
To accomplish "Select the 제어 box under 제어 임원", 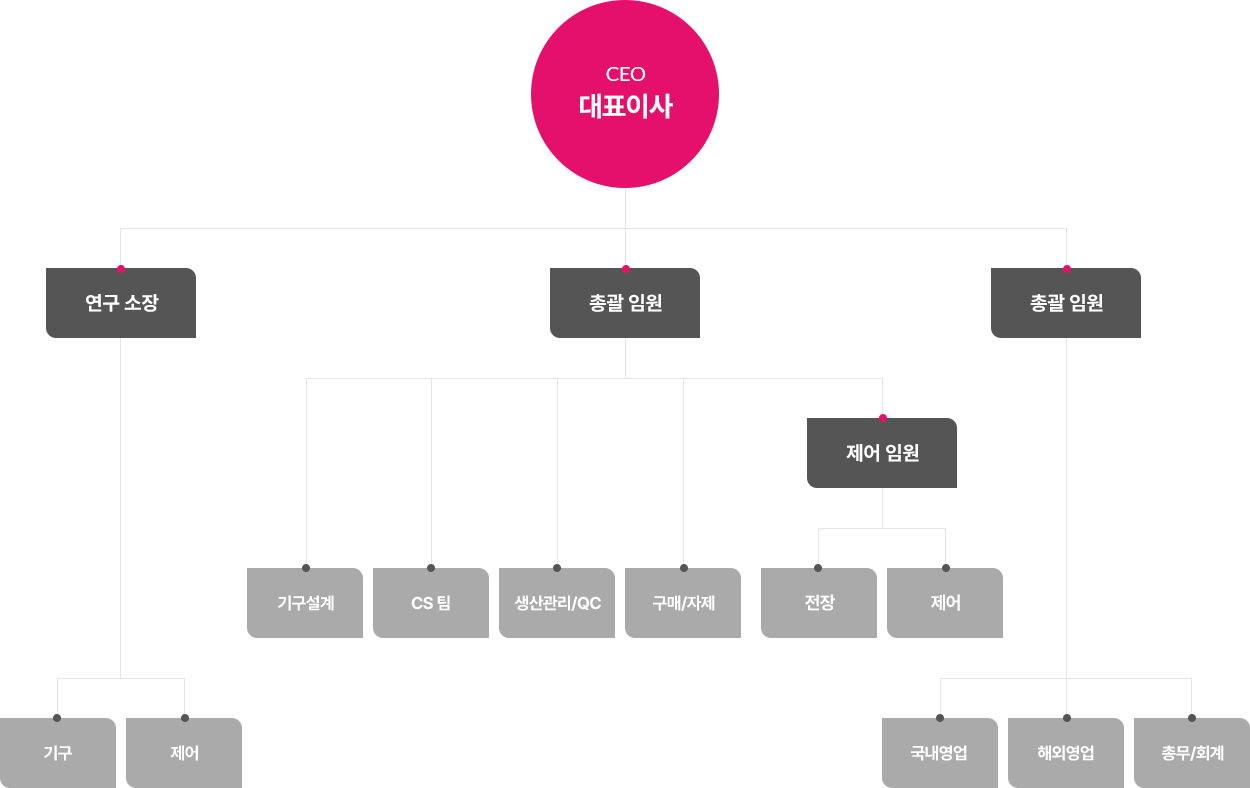I will 945,603.
